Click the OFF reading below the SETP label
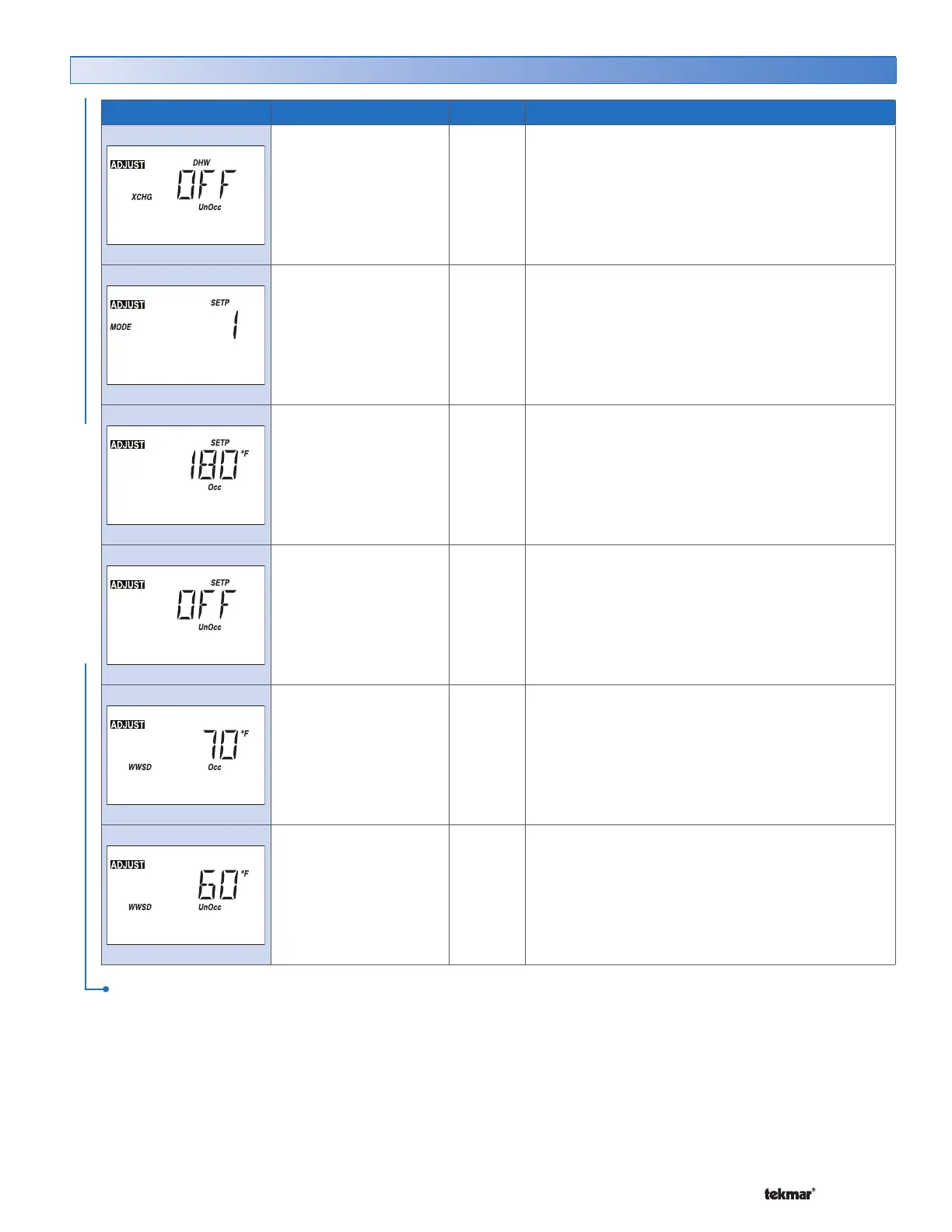 click(x=206, y=604)
